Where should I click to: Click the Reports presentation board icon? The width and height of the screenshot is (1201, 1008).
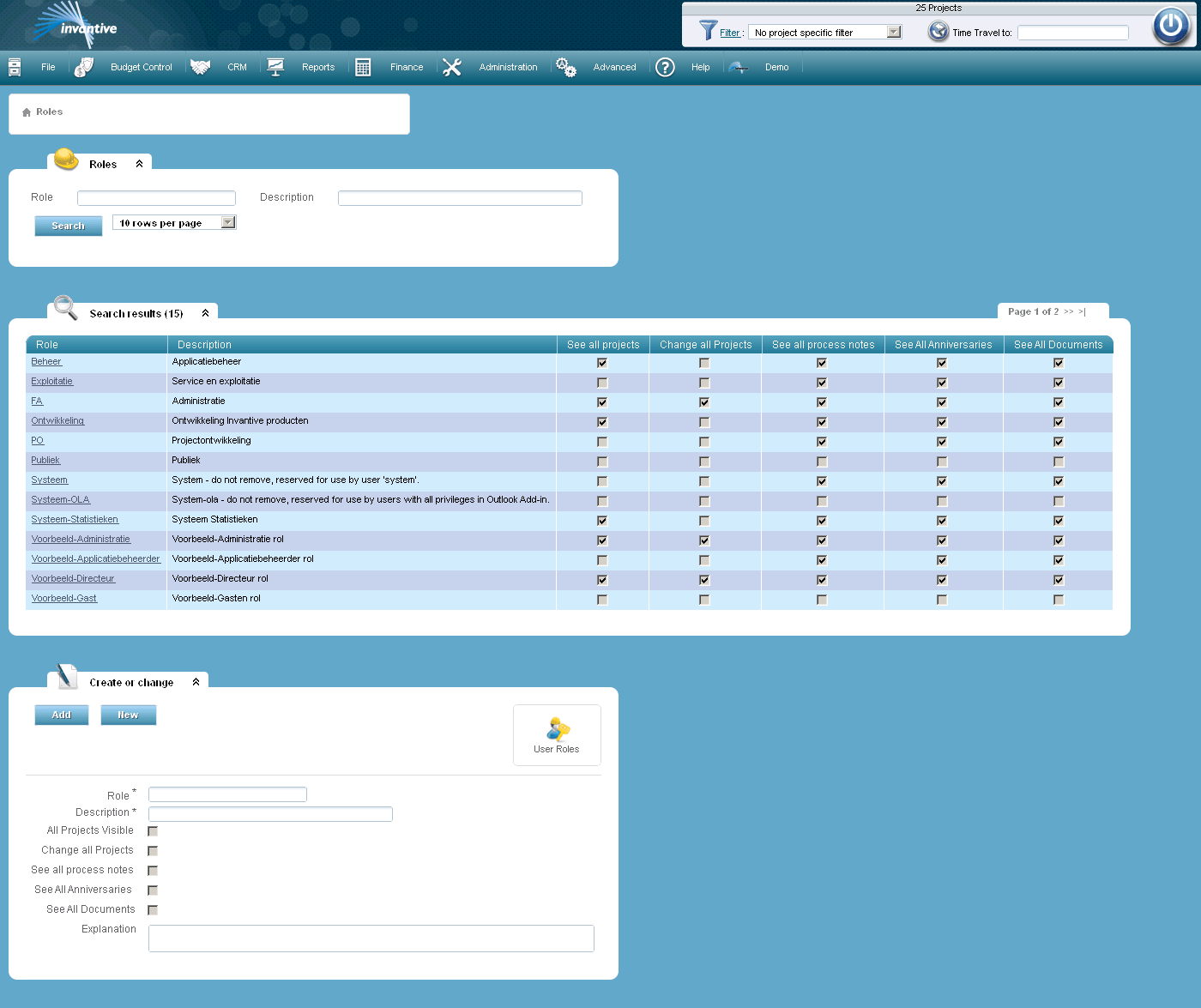click(275, 67)
